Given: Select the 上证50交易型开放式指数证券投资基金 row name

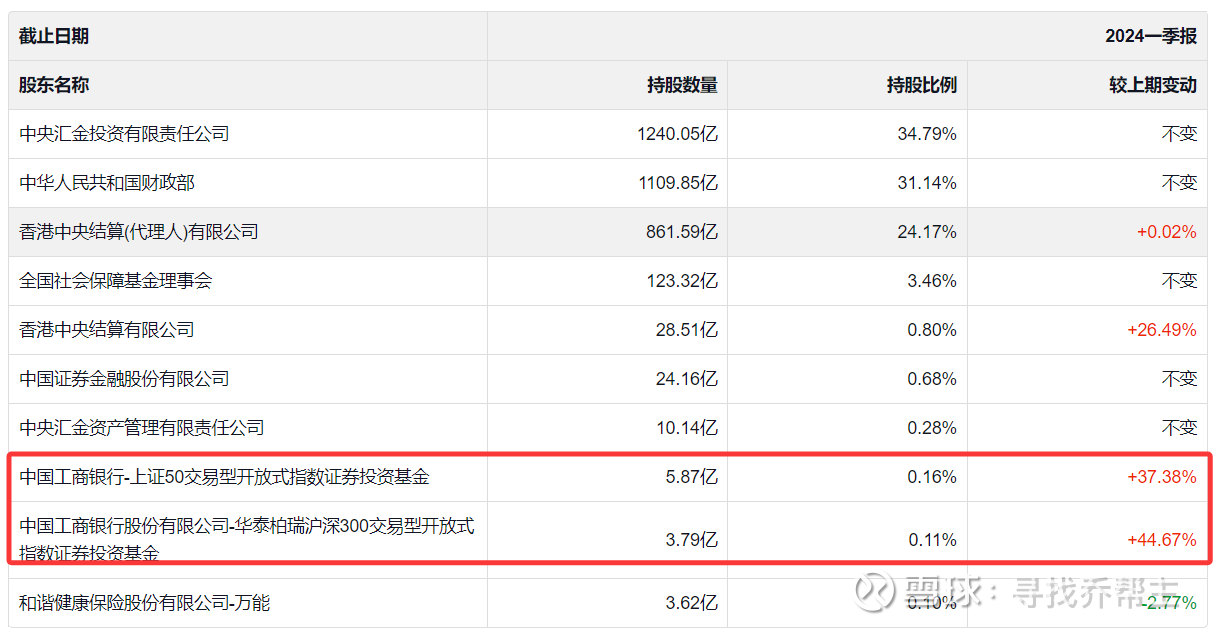Looking at the screenshot, I should [224, 477].
